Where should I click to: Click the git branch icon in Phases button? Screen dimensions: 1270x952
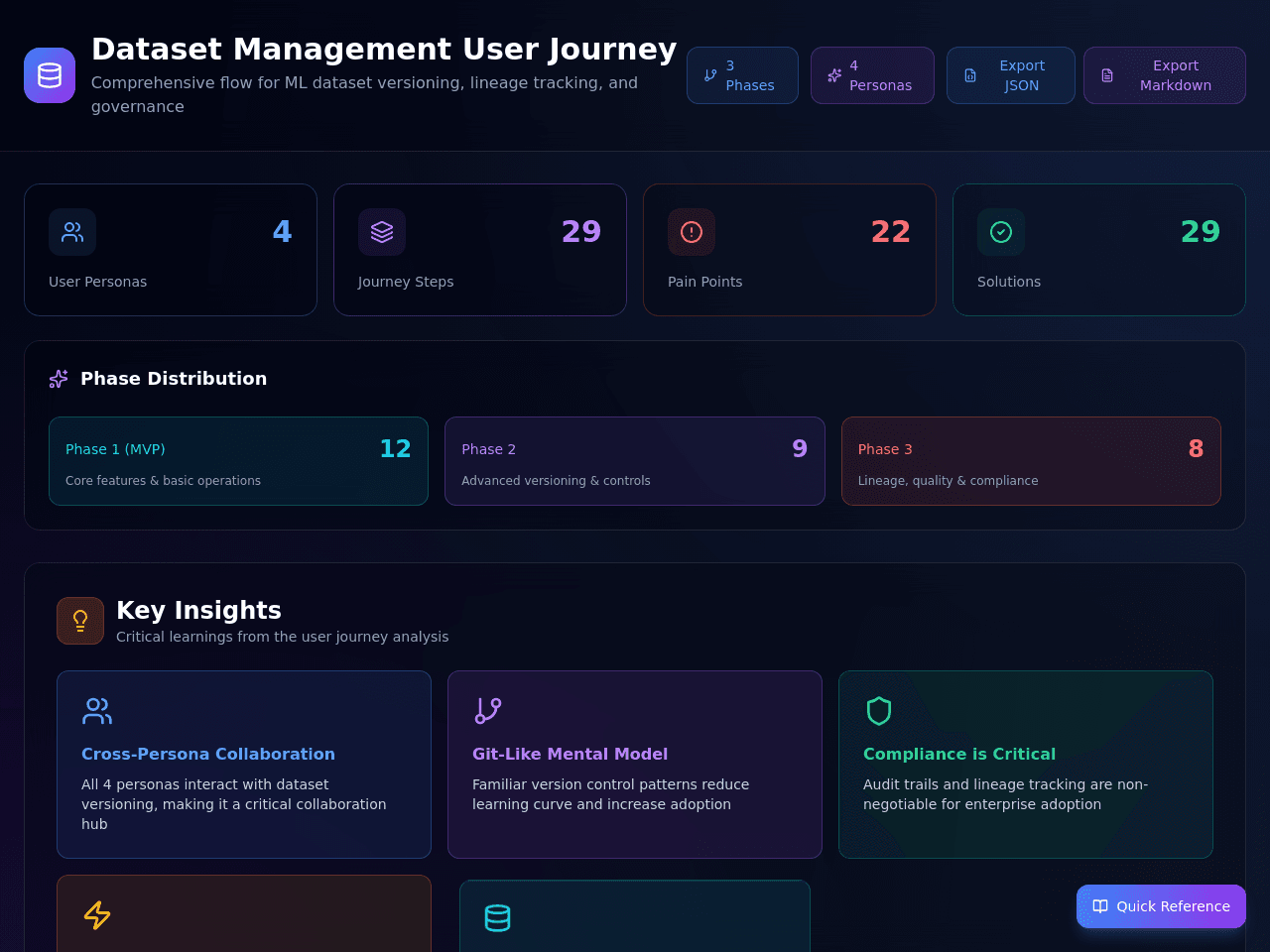[710, 75]
